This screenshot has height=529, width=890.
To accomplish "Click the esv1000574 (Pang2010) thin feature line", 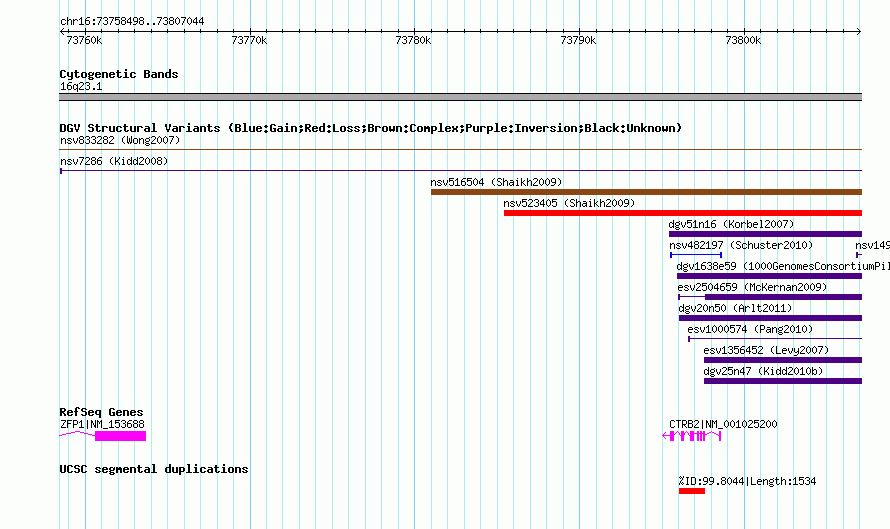I will (x=775, y=339).
